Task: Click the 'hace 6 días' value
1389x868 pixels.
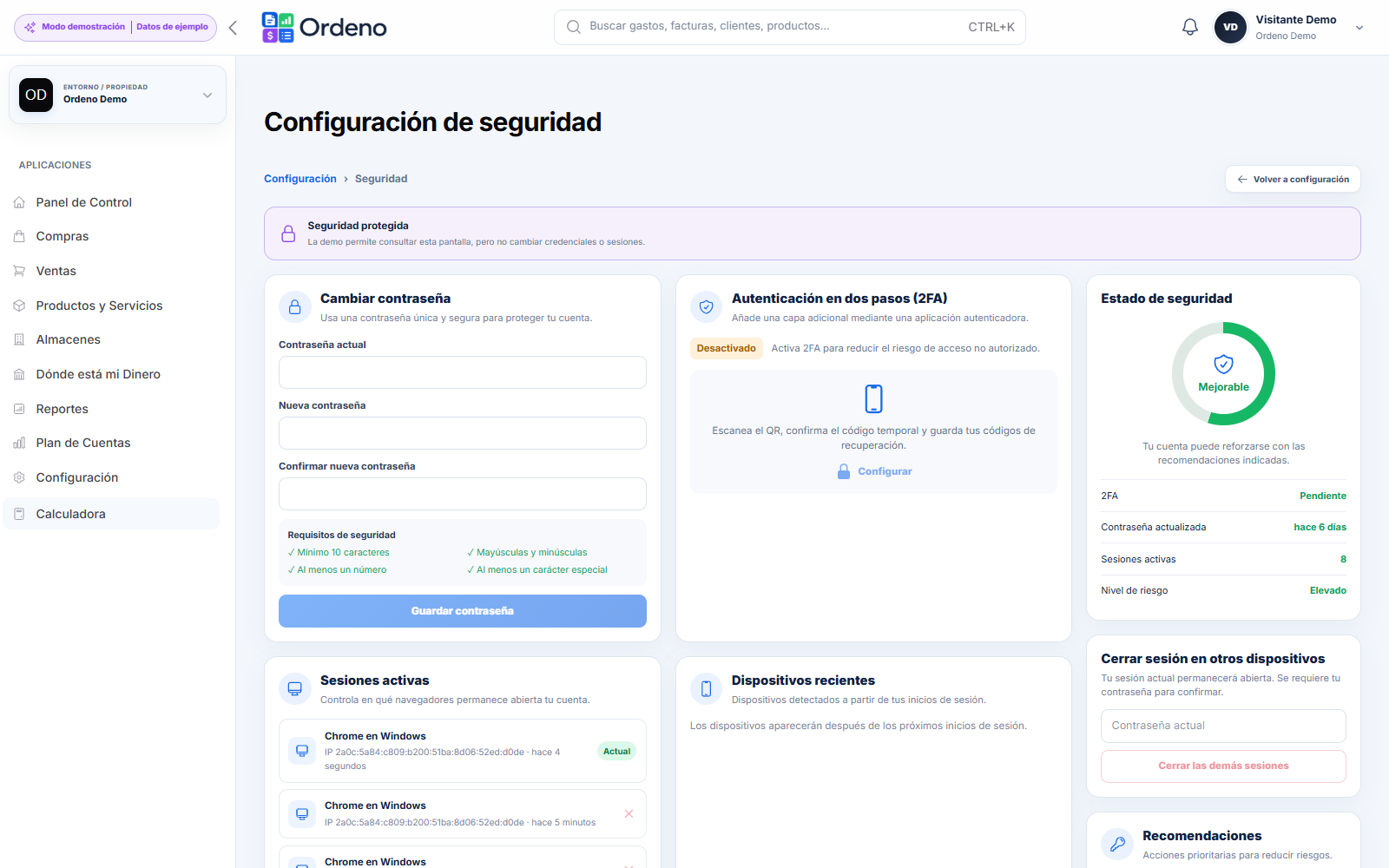Action: coord(1320,527)
